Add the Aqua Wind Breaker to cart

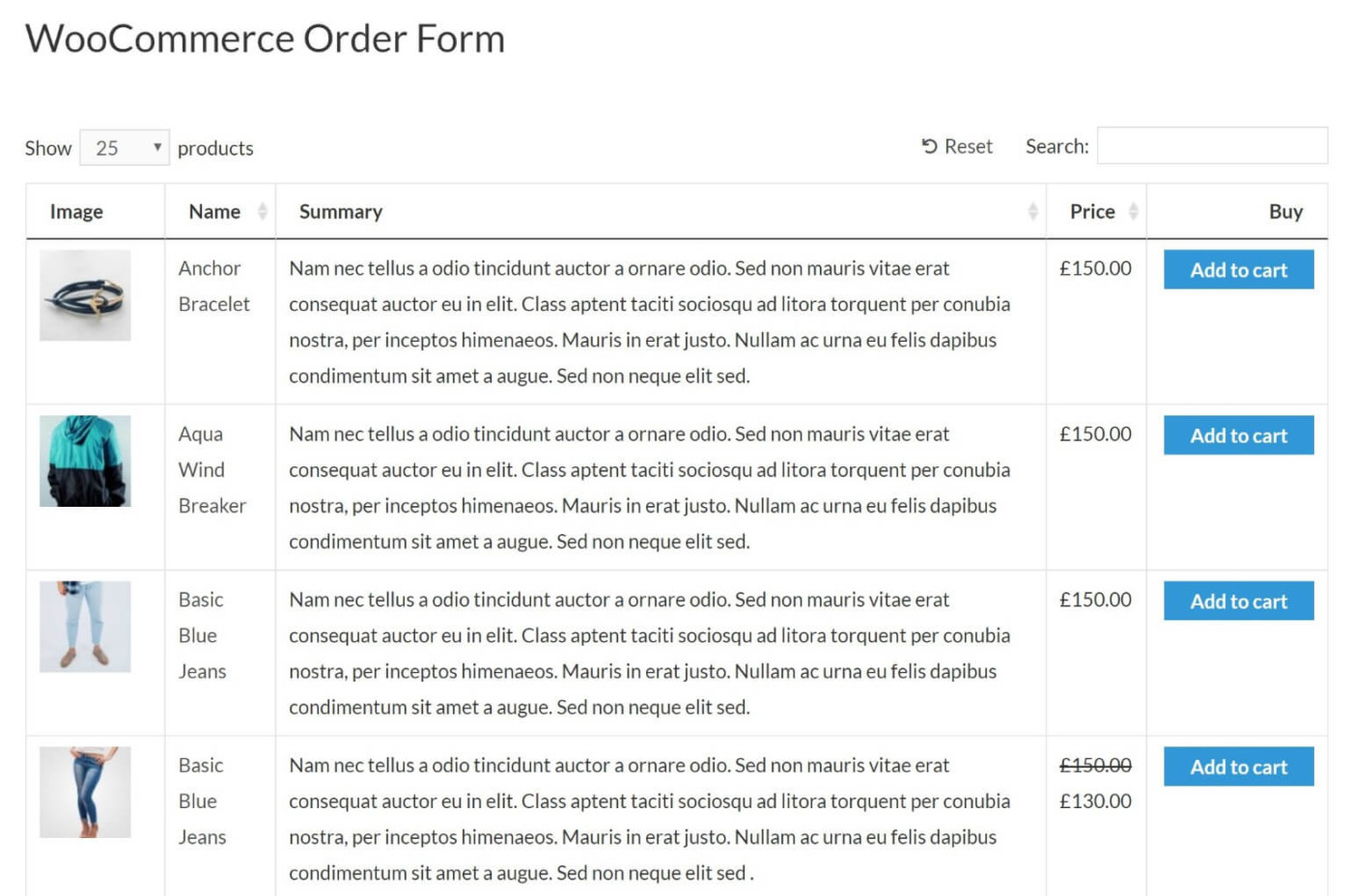point(1238,435)
